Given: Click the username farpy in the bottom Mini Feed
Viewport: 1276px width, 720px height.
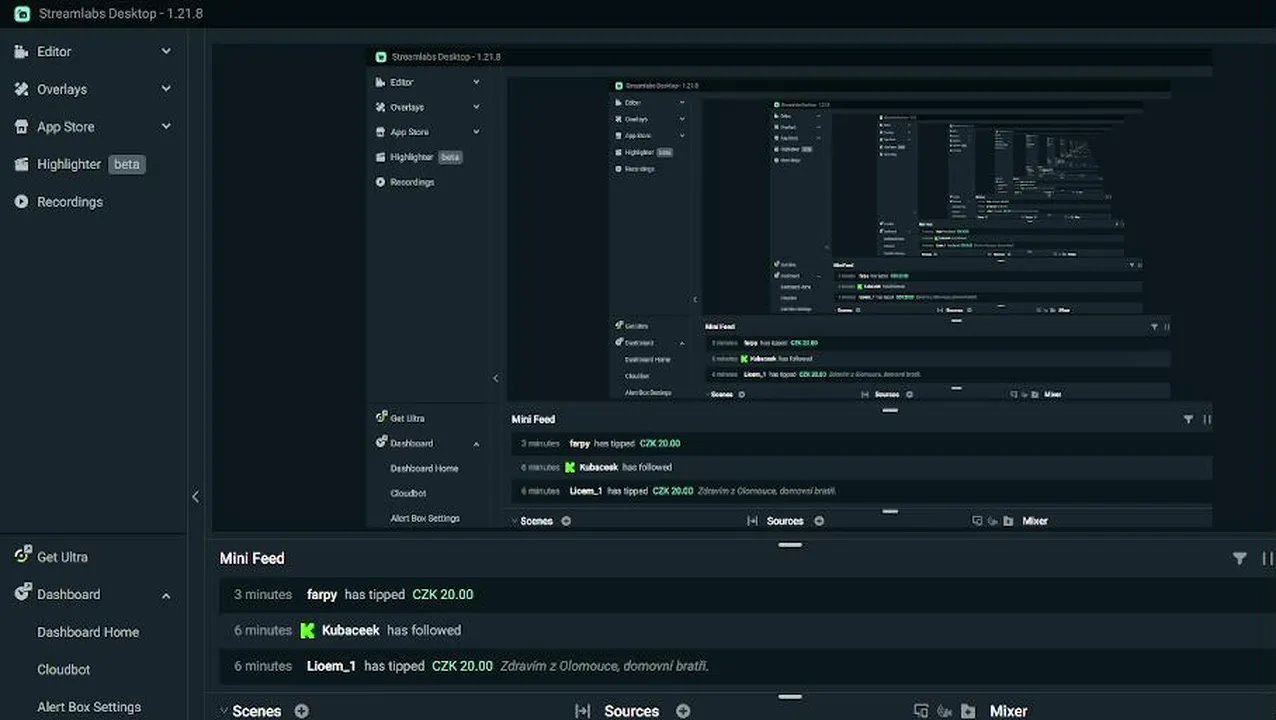Looking at the screenshot, I should coord(322,594).
